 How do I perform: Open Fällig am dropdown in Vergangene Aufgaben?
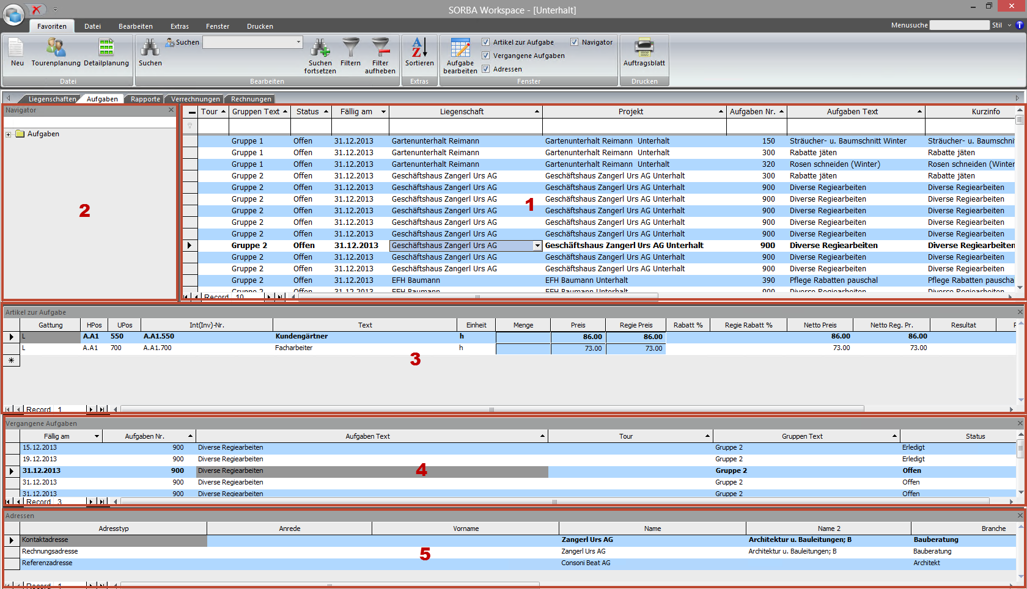tap(96, 436)
